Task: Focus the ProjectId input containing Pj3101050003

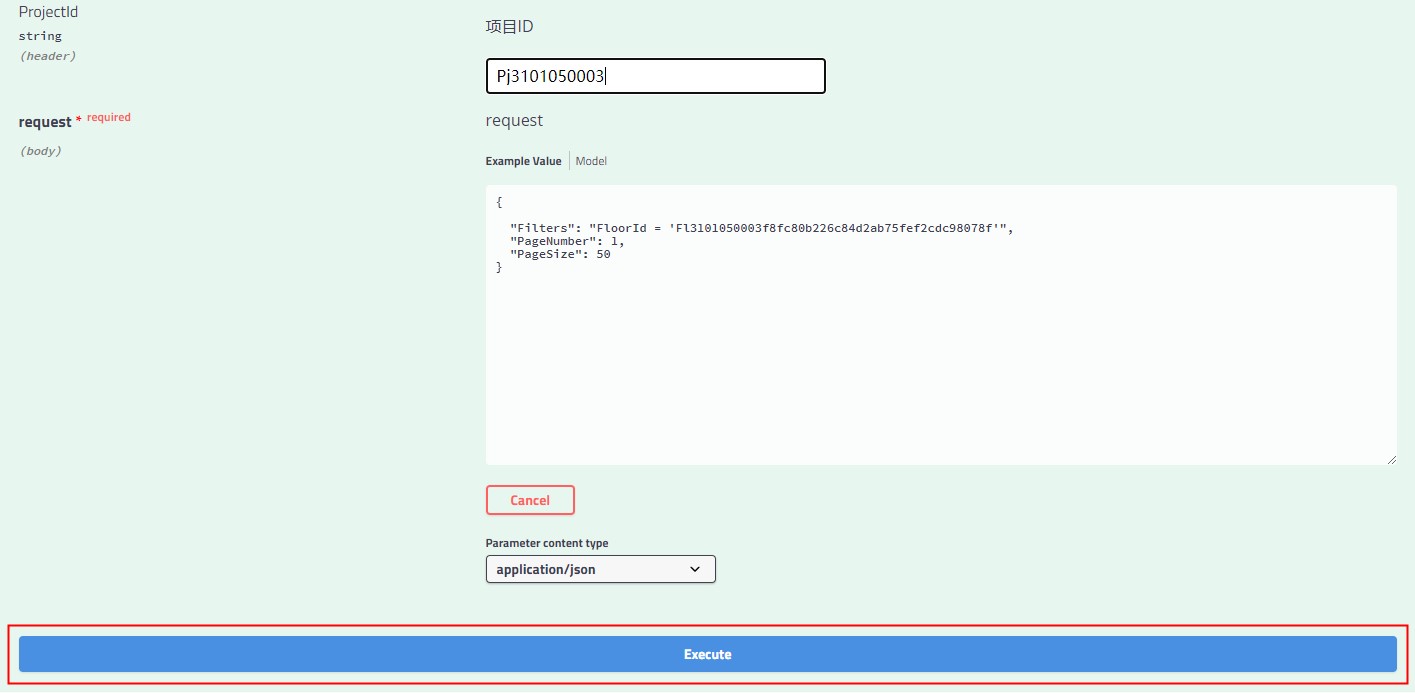Action: tap(655, 76)
